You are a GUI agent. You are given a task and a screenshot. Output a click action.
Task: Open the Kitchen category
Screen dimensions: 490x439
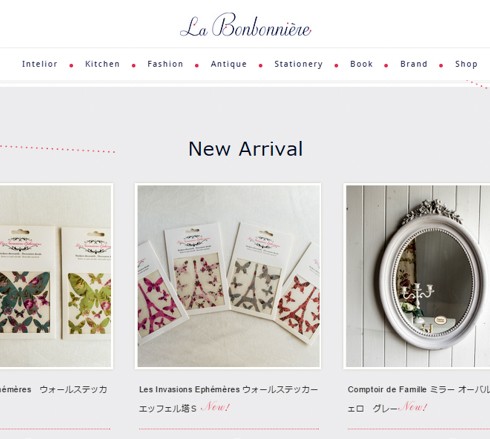pyautogui.click(x=102, y=64)
